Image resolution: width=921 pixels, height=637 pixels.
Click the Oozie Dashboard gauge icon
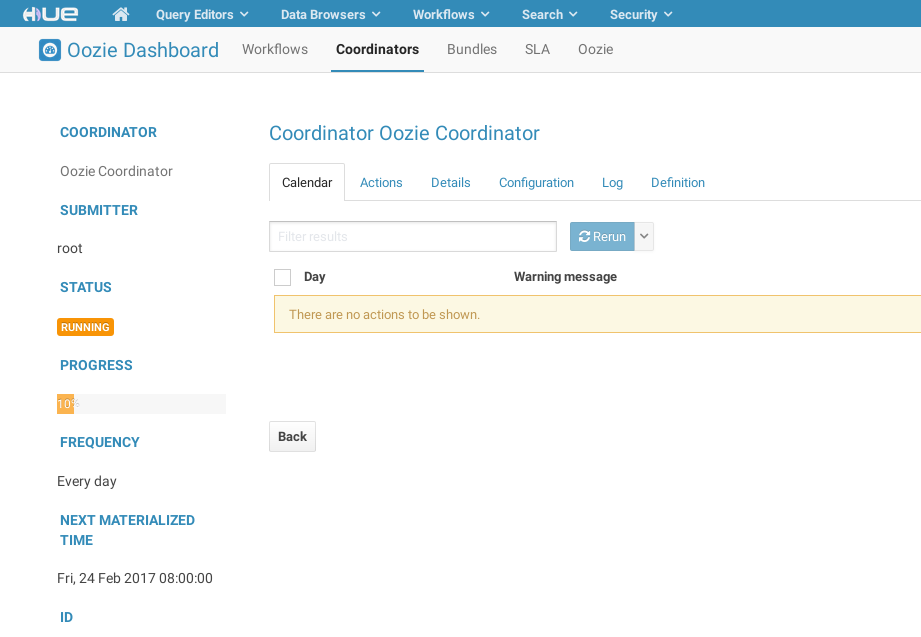point(50,50)
